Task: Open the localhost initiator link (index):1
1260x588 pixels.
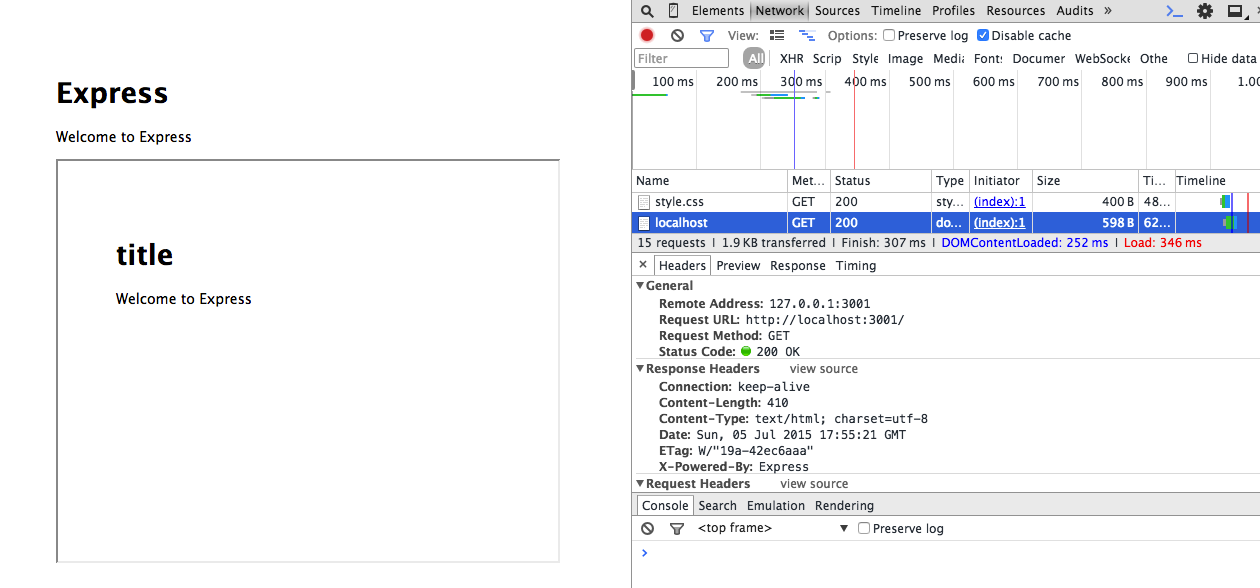Action: [999, 223]
